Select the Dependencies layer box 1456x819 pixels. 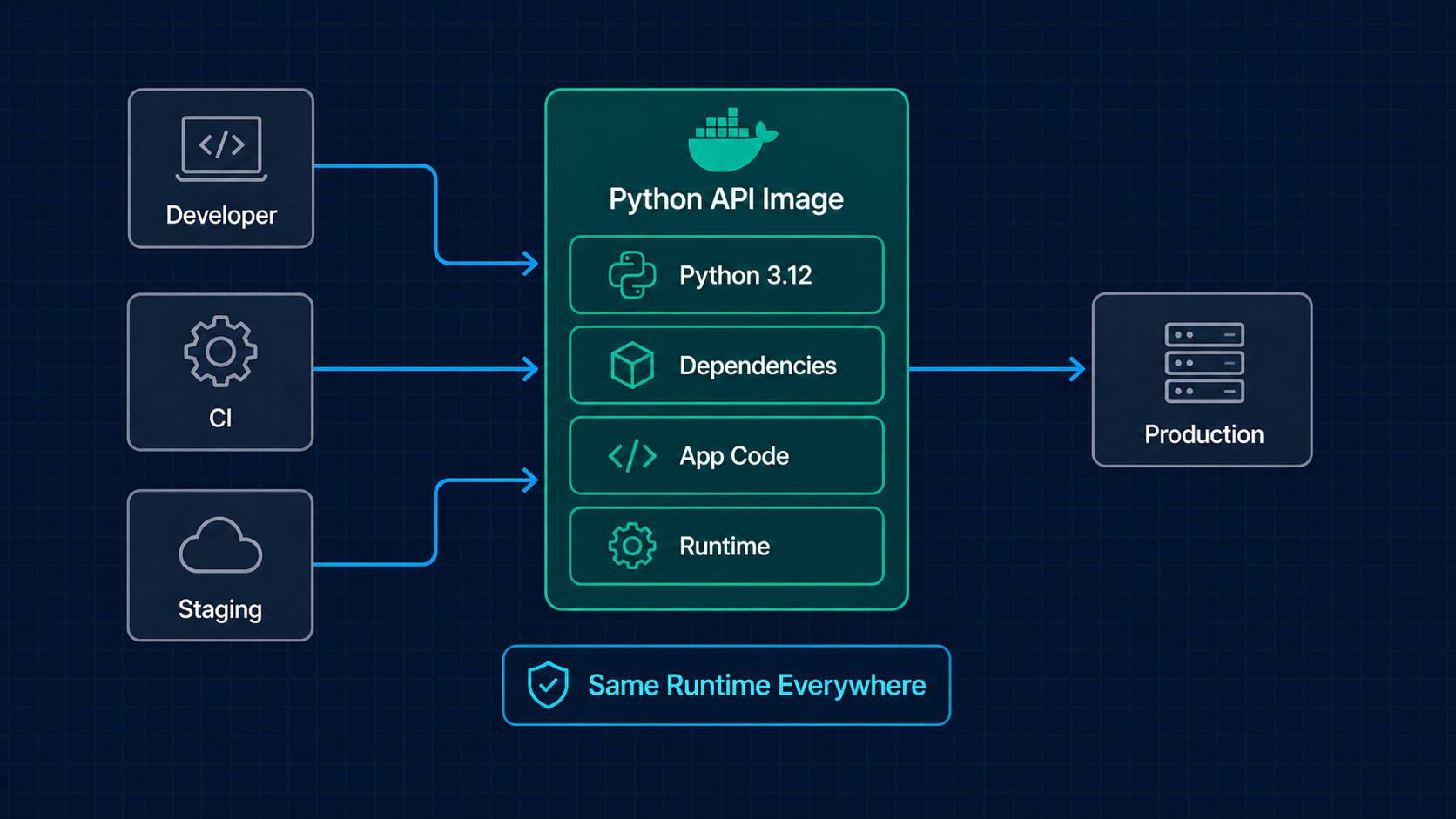click(x=726, y=365)
